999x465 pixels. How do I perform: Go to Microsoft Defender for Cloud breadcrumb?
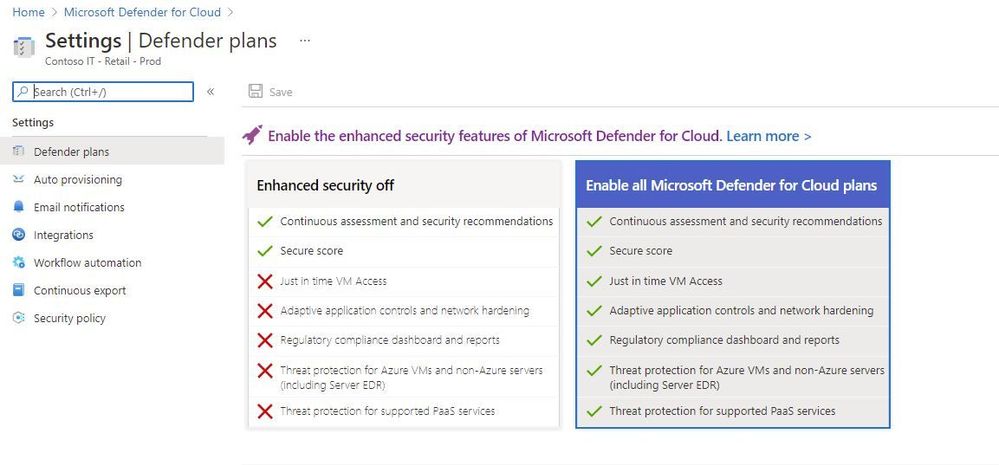pos(142,12)
